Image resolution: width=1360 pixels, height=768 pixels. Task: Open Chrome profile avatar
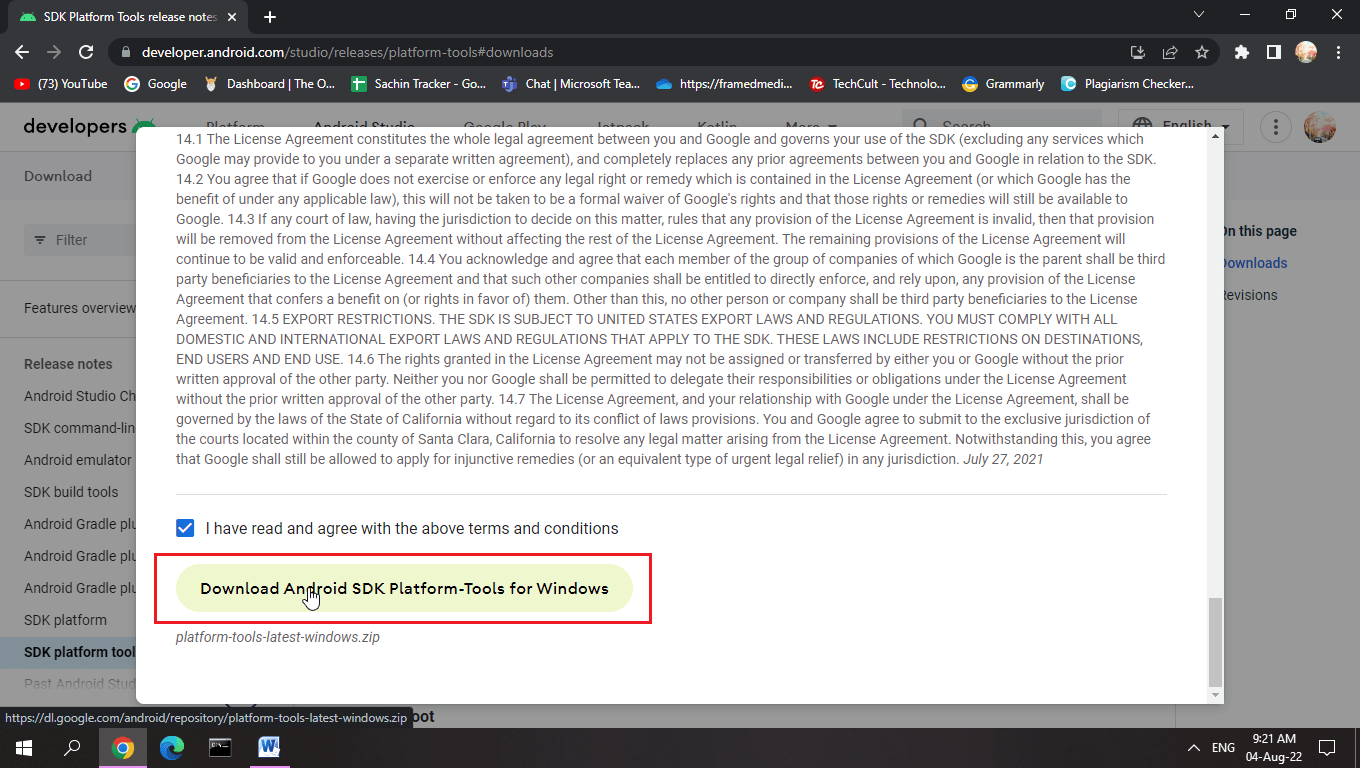pos(1306,52)
